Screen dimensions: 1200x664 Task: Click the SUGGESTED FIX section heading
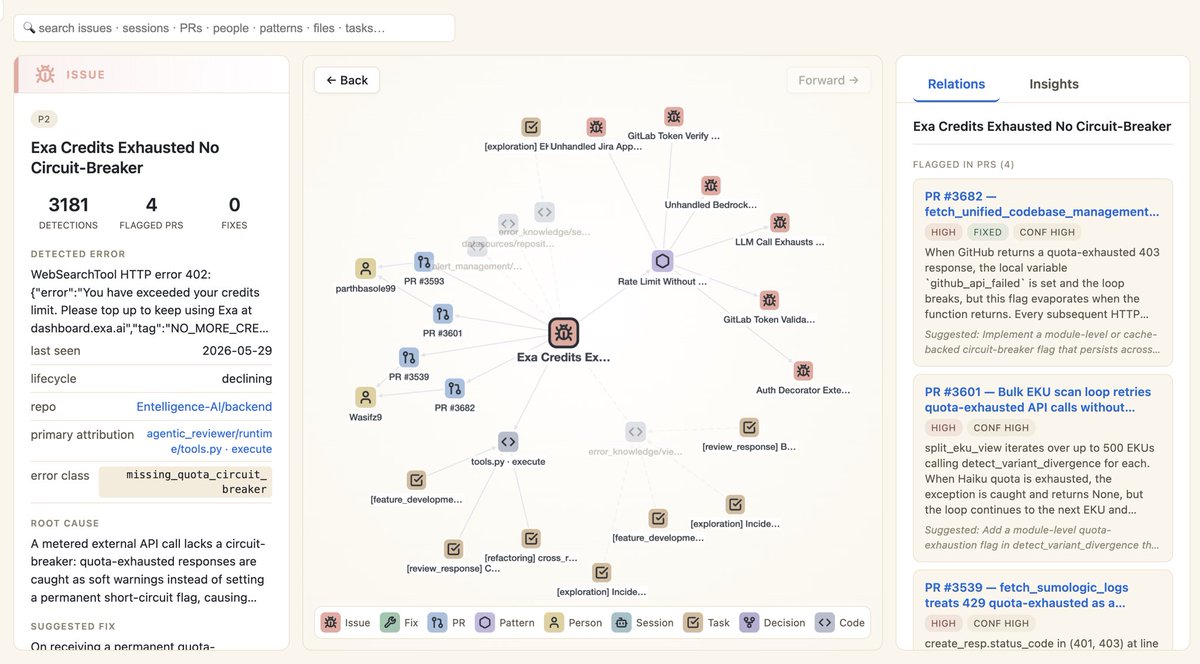[x=73, y=626]
